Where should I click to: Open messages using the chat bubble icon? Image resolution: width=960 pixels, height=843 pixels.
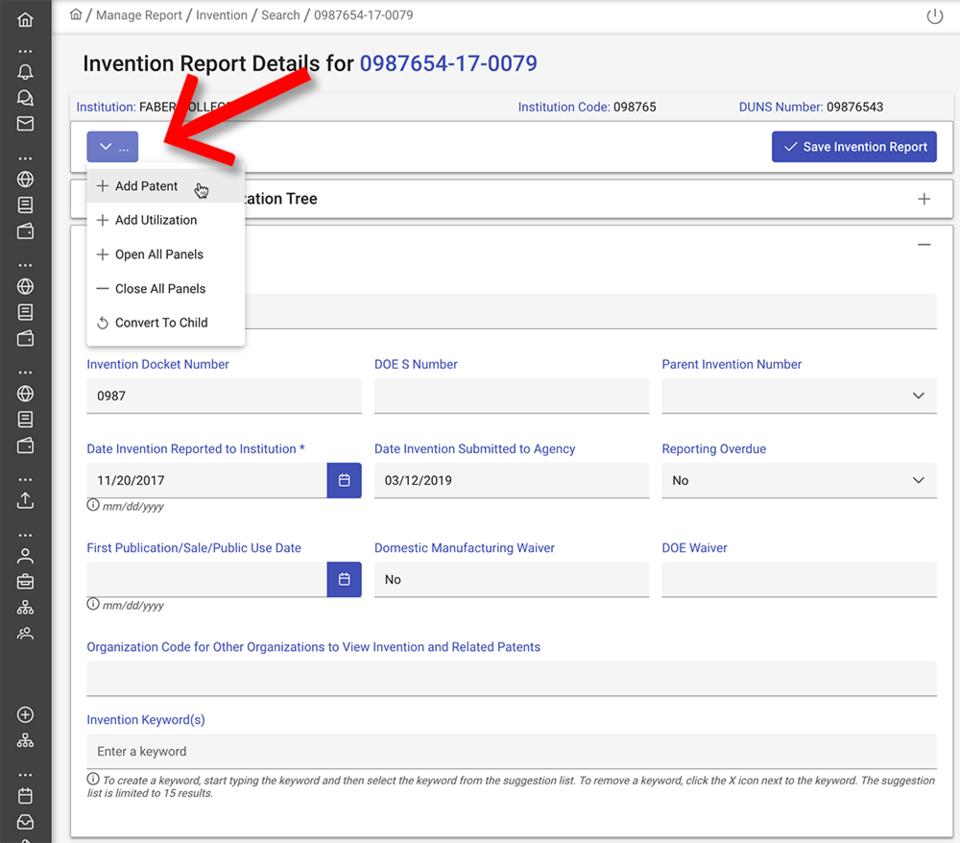pyautogui.click(x=25, y=97)
